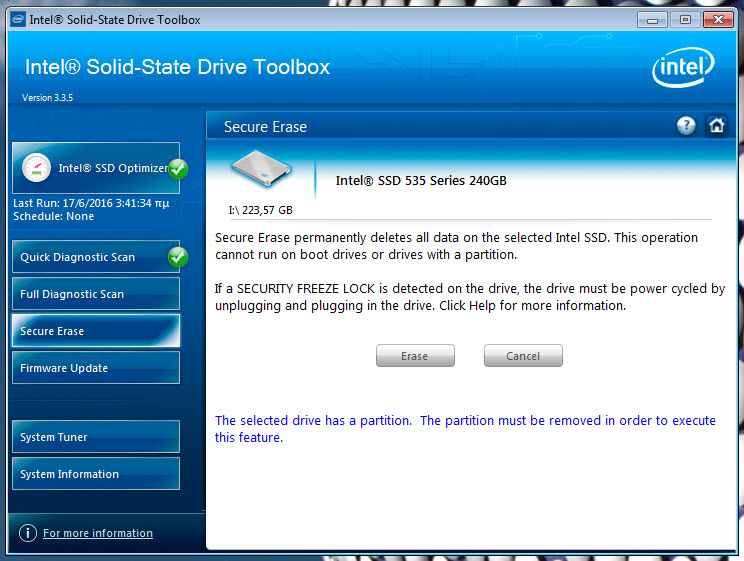Run the Intel SSD Optimizer
Image resolution: width=744 pixels, height=561 pixels.
(96, 168)
